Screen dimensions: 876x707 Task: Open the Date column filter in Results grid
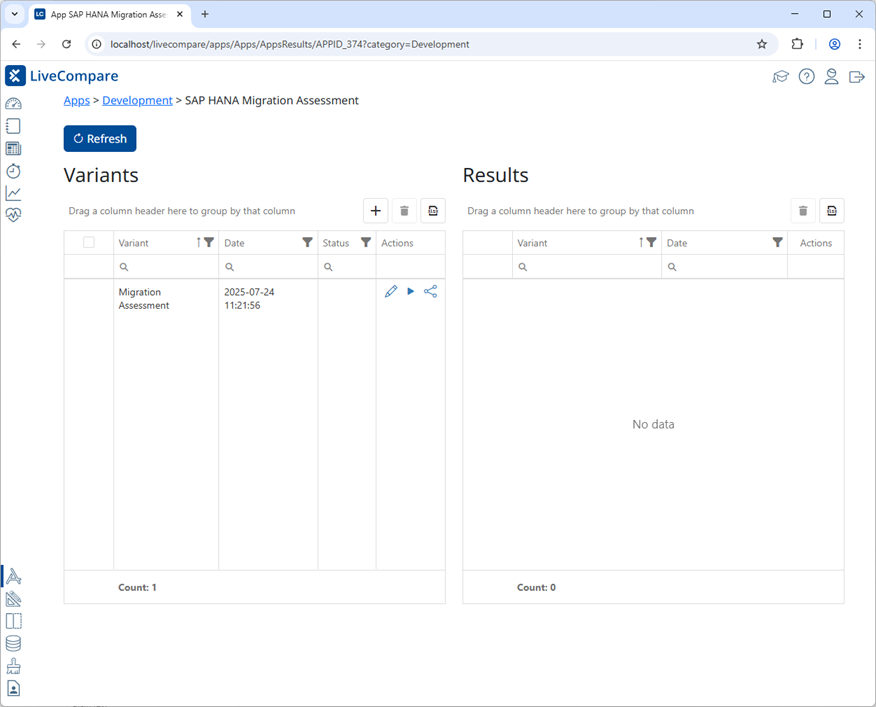tap(777, 243)
